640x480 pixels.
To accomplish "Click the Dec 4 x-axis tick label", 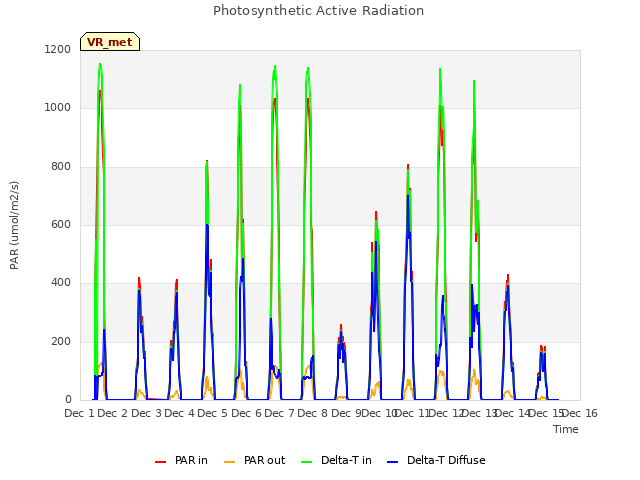I will tap(179, 413).
